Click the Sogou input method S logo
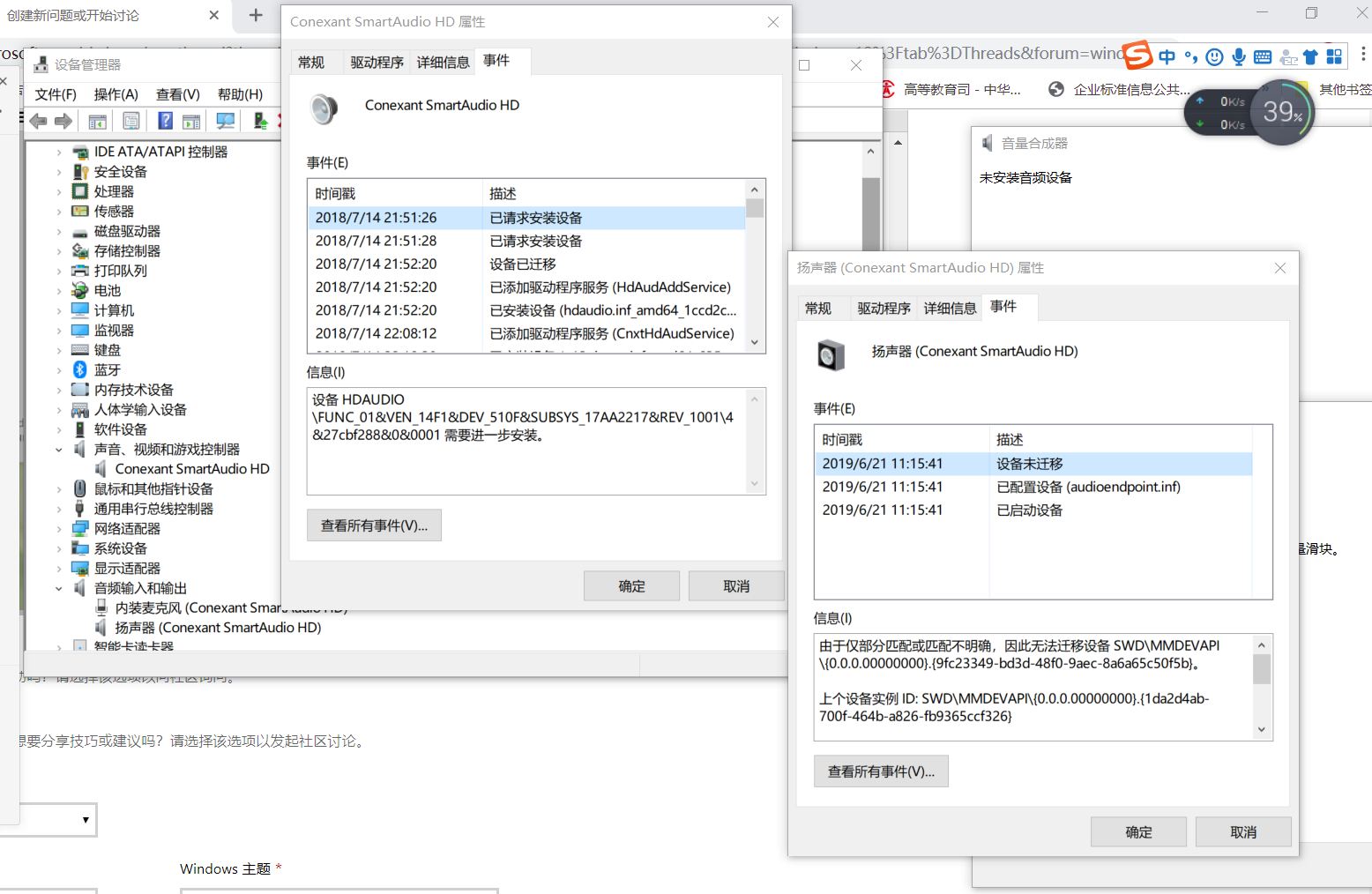Image resolution: width=1372 pixels, height=894 pixels. tap(1137, 56)
